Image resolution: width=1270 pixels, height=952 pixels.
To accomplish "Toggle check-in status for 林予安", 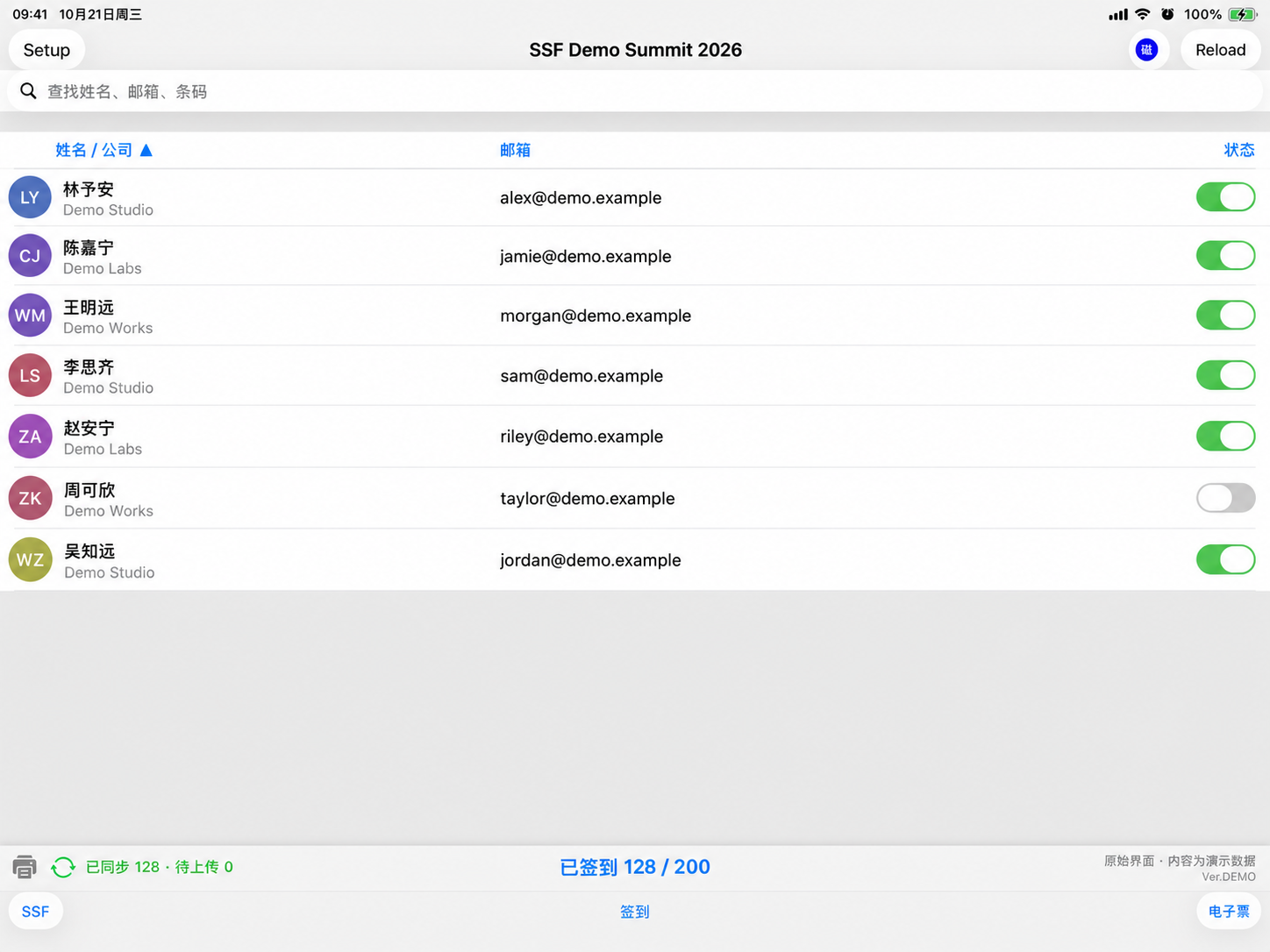I will (1225, 197).
